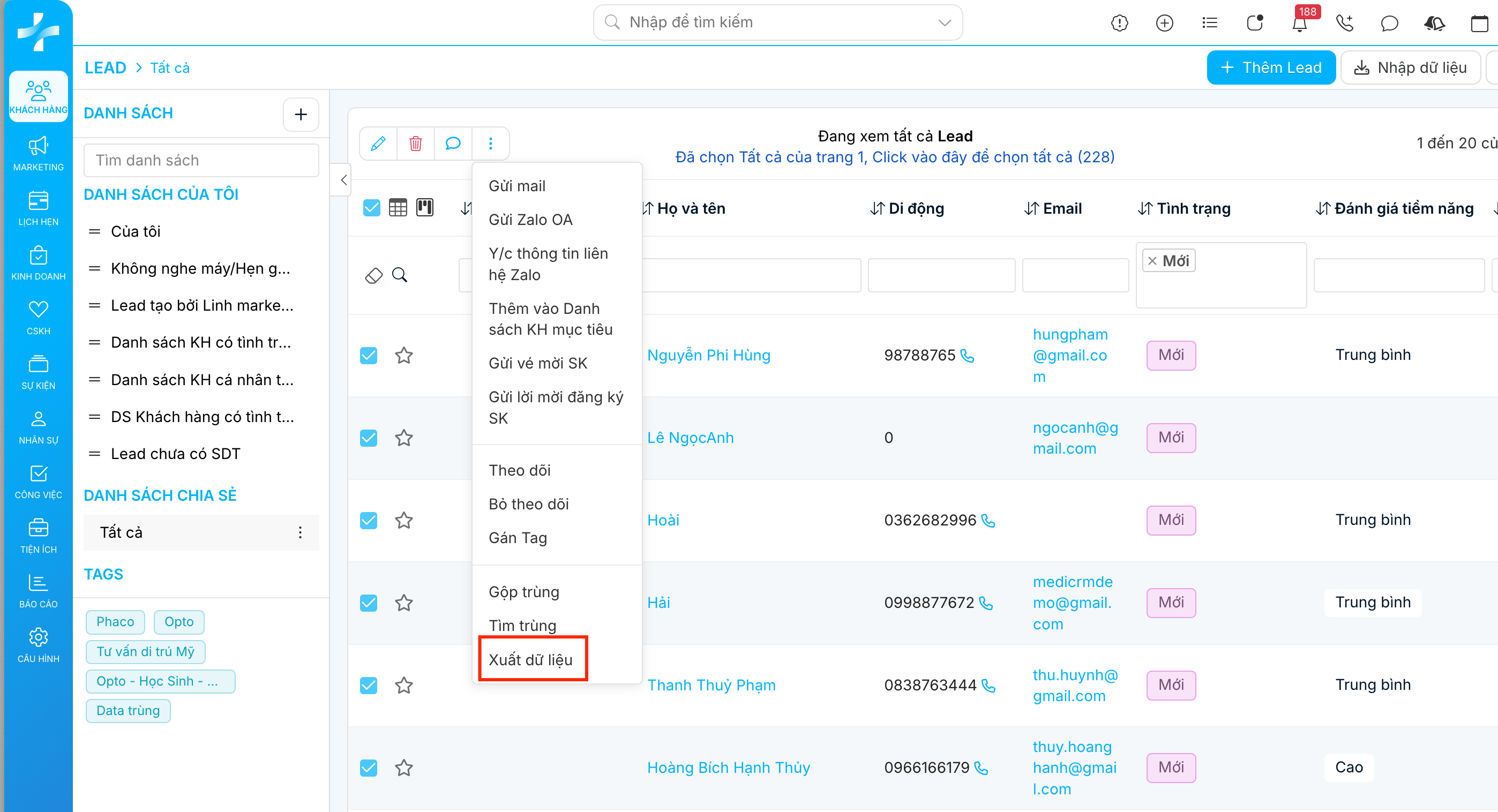Click phone icon beside 0362682996
This screenshot has height=812, width=1498.
(x=988, y=520)
